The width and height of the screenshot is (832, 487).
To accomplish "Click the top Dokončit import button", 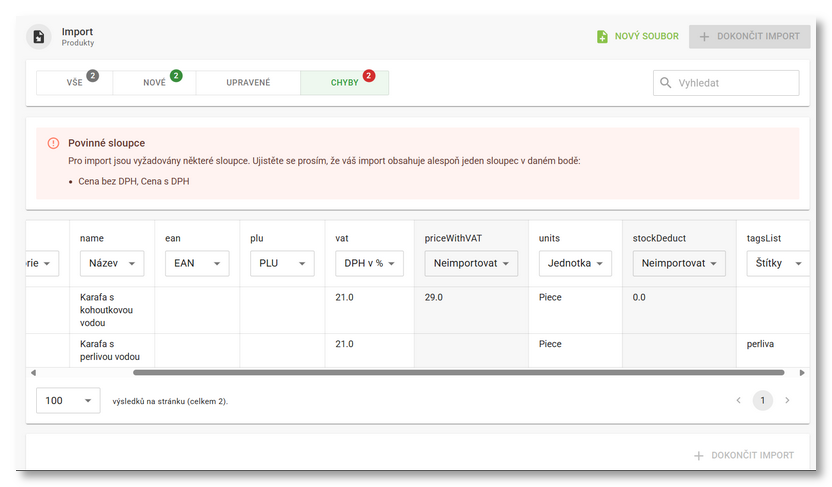I will click(749, 37).
